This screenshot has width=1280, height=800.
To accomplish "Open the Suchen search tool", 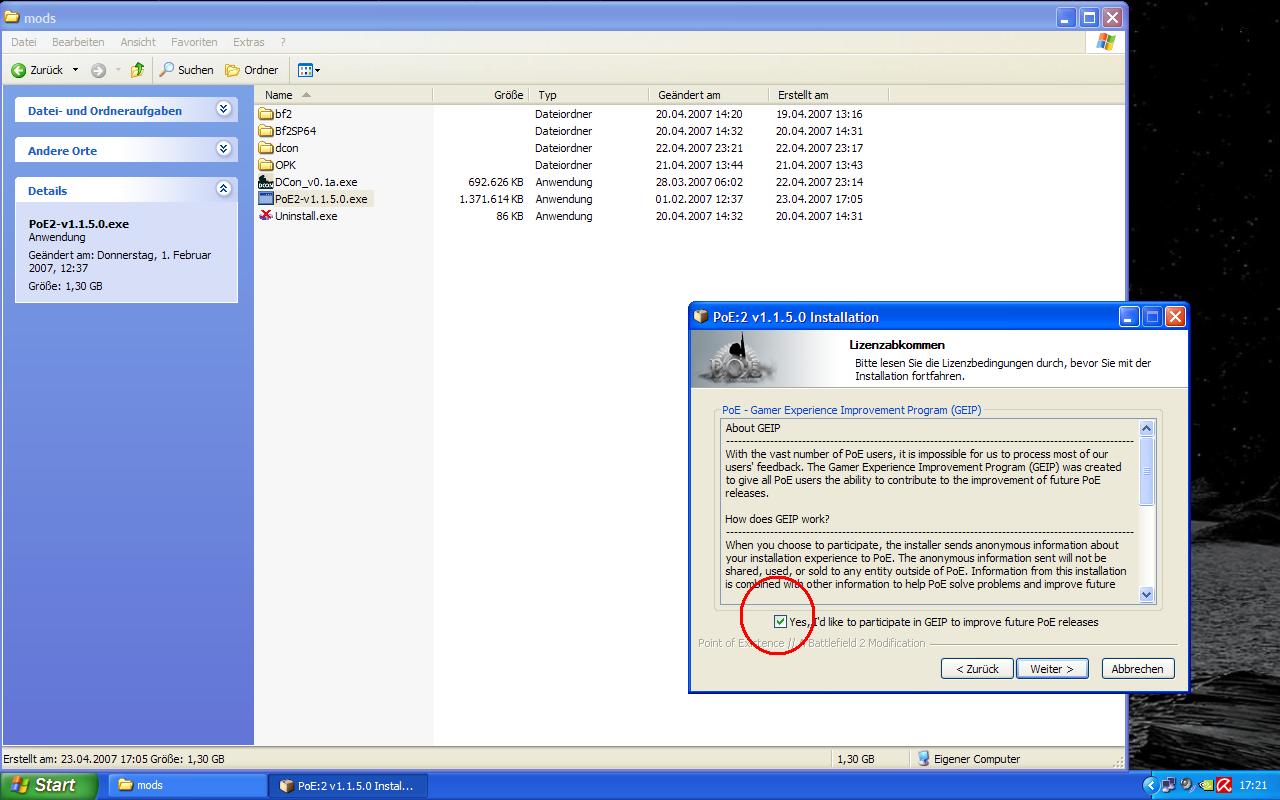I will tap(186, 70).
